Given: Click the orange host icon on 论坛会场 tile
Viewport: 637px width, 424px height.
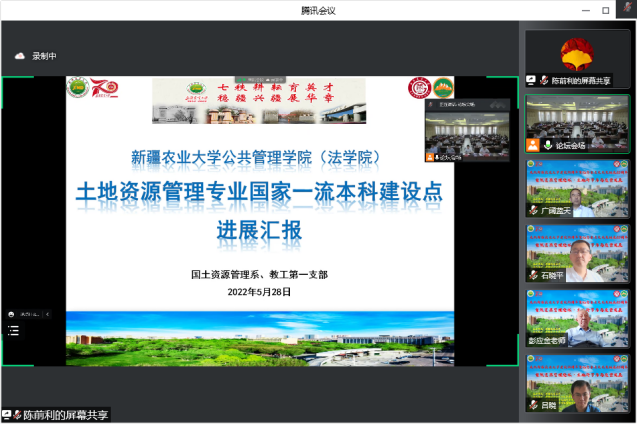Looking at the screenshot, I should pos(534,145).
